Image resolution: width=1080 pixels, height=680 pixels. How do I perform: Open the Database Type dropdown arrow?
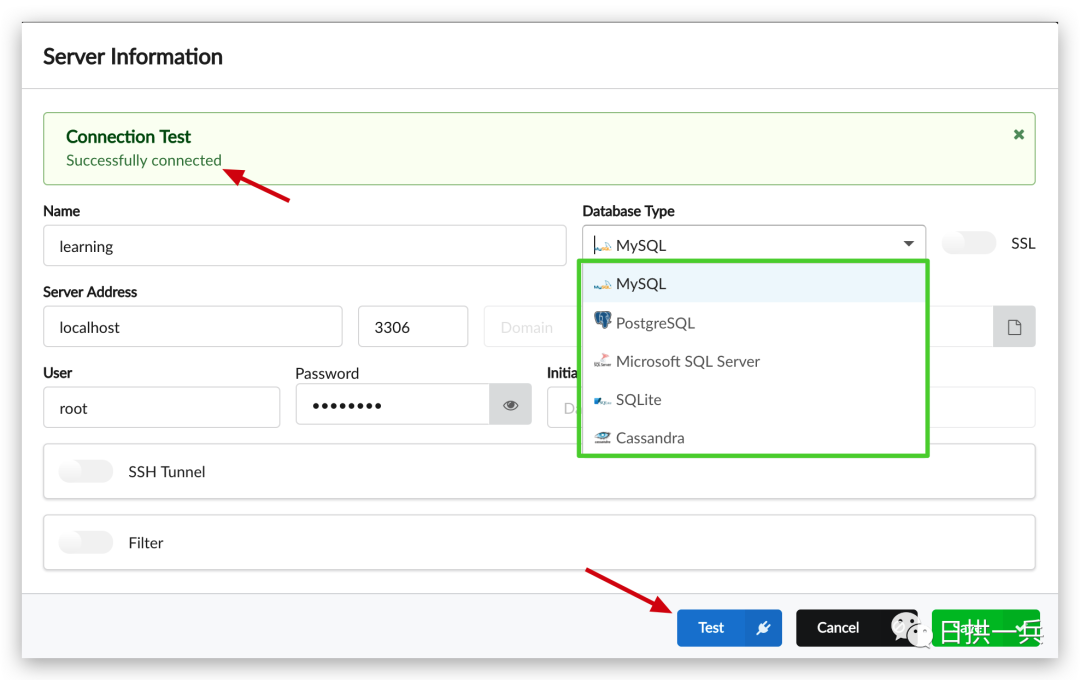pyautogui.click(x=908, y=243)
